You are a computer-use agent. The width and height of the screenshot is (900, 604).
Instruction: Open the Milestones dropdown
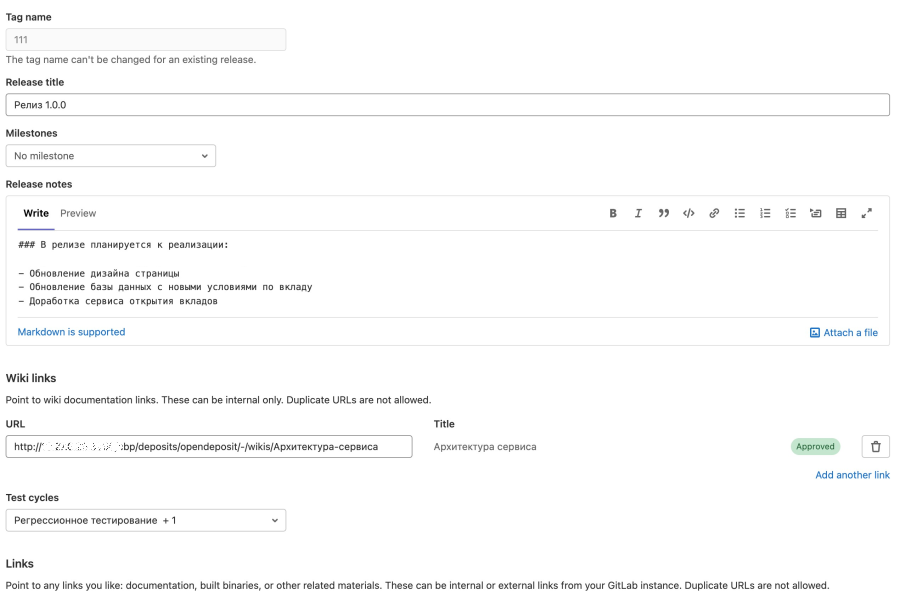tap(111, 156)
